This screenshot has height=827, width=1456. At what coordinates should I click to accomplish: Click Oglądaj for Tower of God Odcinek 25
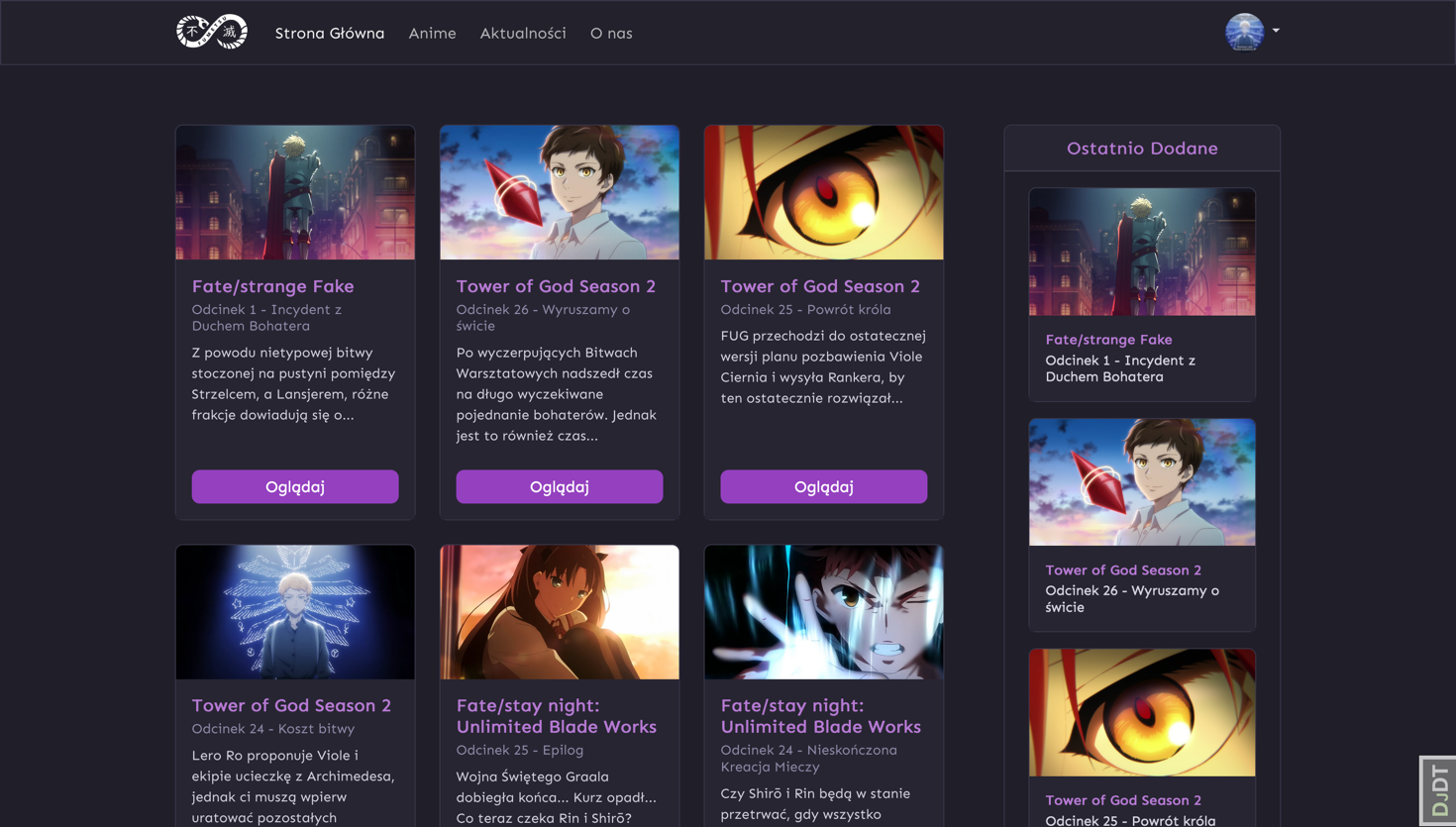tap(824, 486)
